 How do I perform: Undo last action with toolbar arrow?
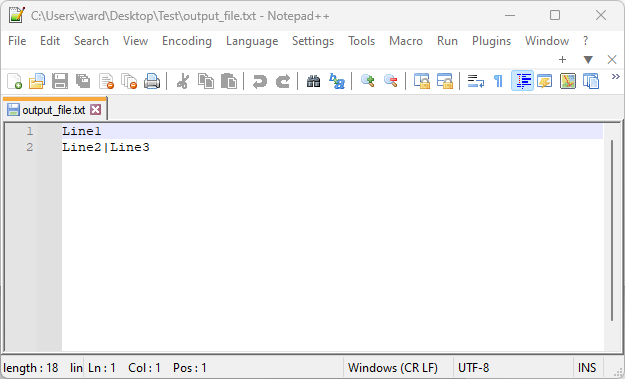(x=259, y=81)
